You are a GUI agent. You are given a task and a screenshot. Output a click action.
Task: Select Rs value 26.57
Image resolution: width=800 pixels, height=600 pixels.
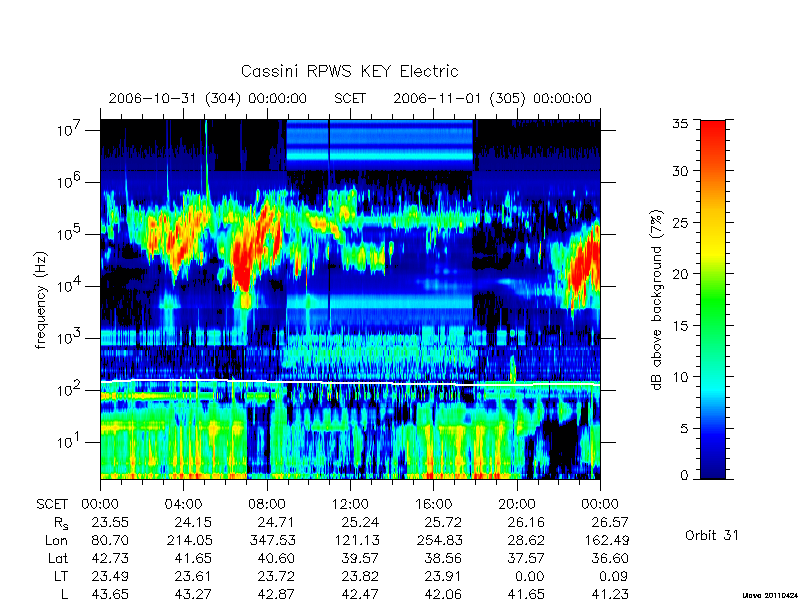[610, 522]
